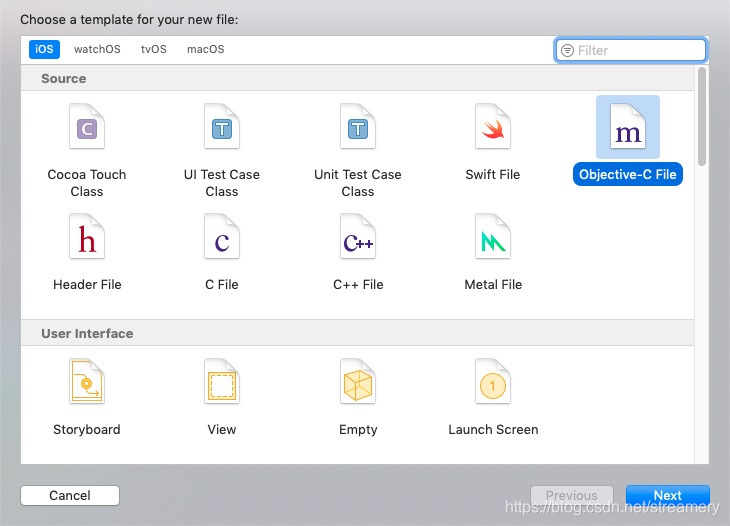
Task: Switch to the iOS platform tab
Action: click(x=44, y=49)
